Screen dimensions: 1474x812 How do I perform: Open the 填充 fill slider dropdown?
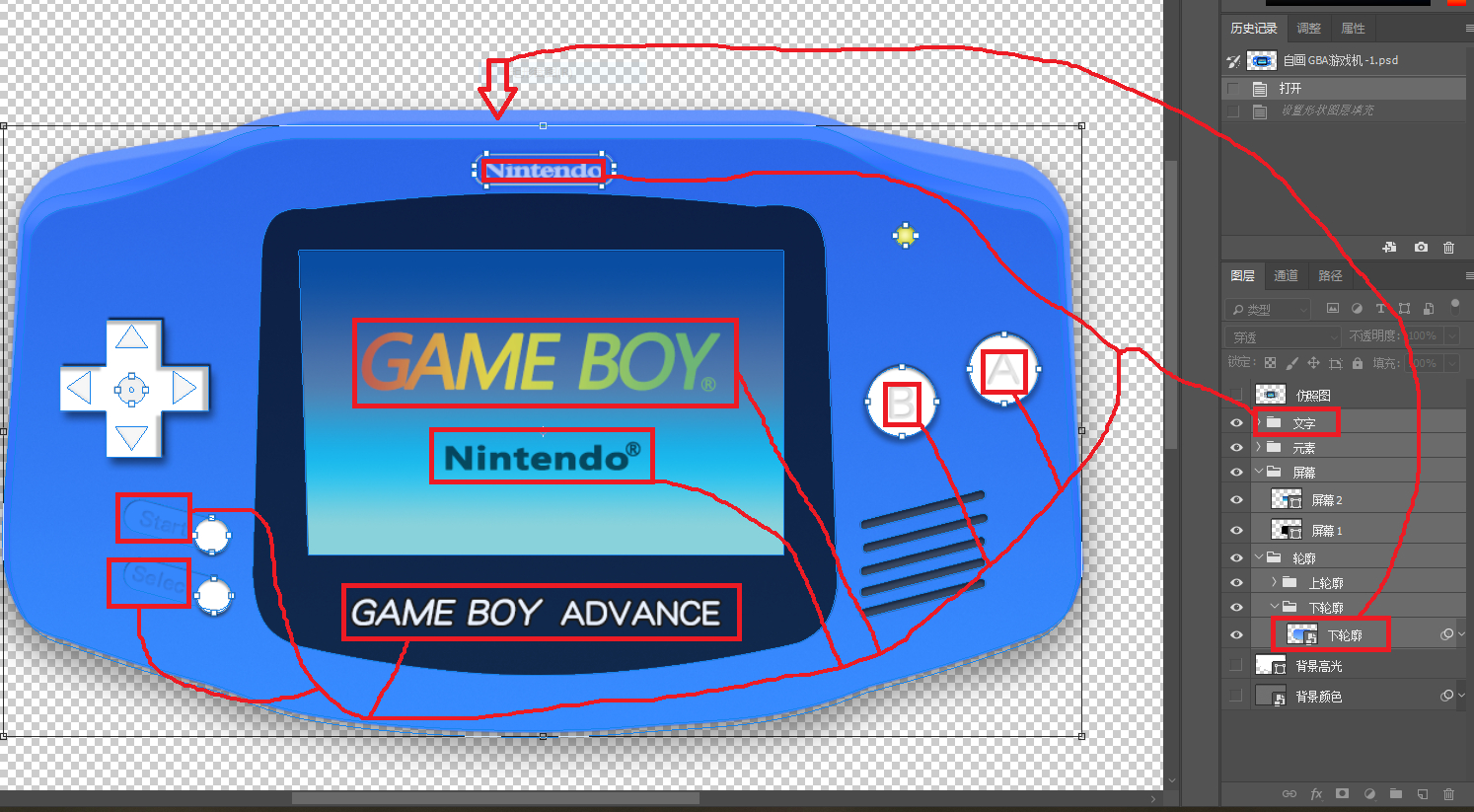pyautogui.click(x=1451, y=363)
